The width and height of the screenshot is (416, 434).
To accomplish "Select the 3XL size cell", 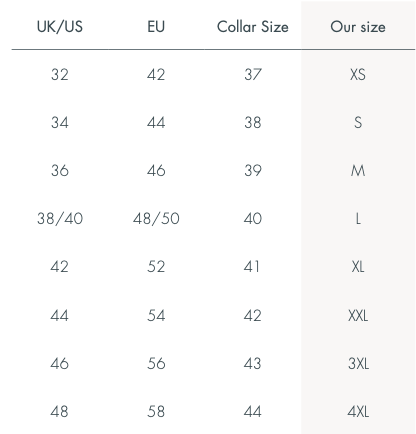I will 358,363.
